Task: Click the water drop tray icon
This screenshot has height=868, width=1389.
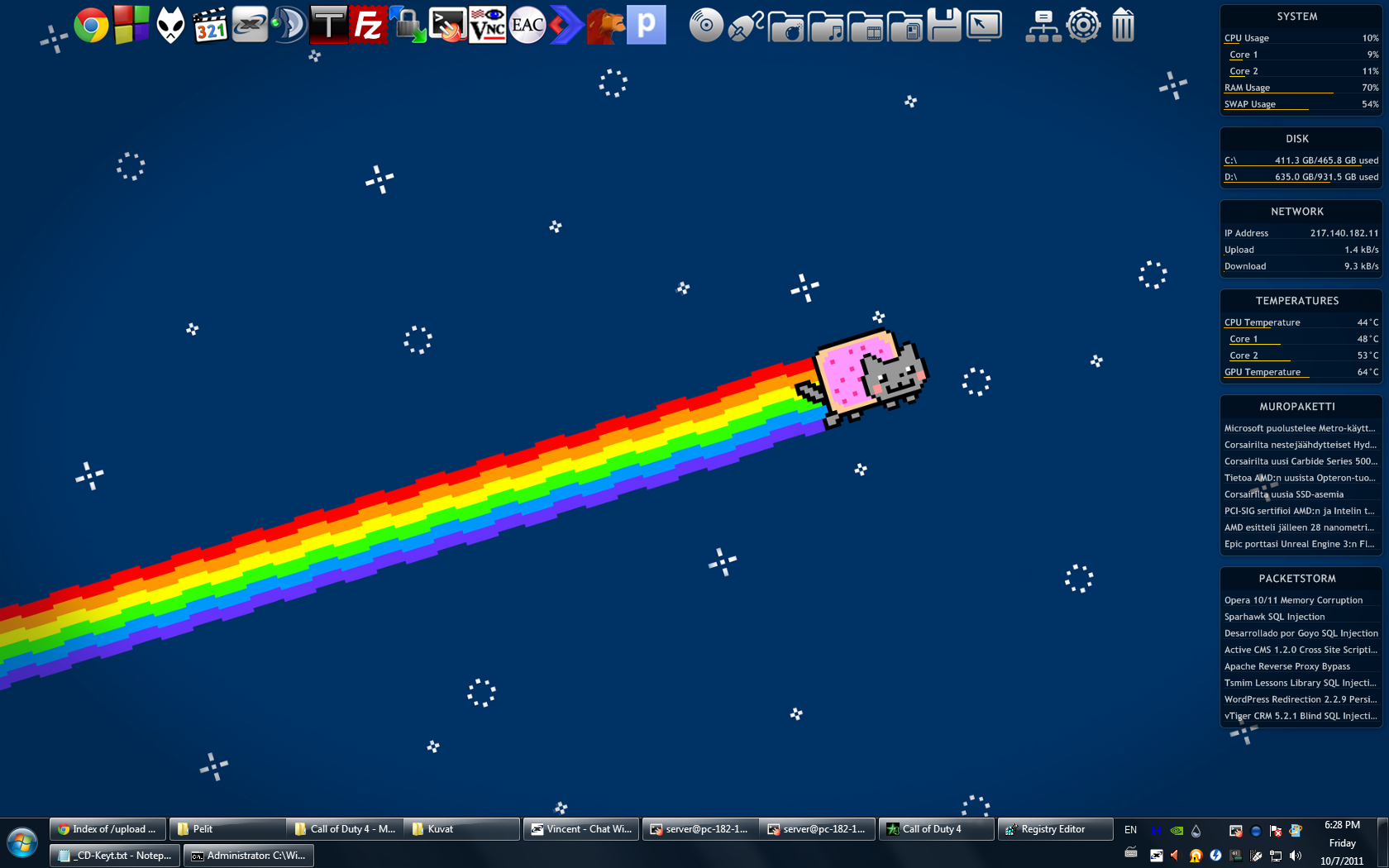Action: point(1196,831)
